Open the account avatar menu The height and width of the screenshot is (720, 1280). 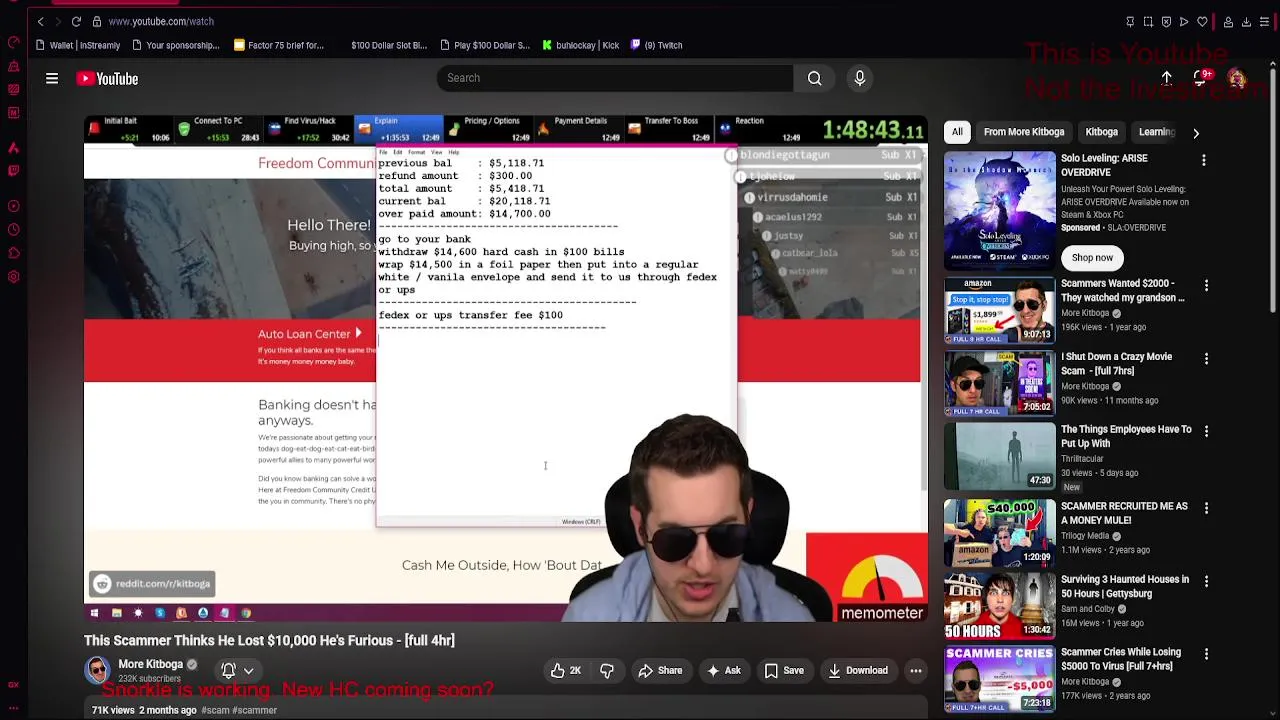pyautogui.click(x=1237, y=78)
